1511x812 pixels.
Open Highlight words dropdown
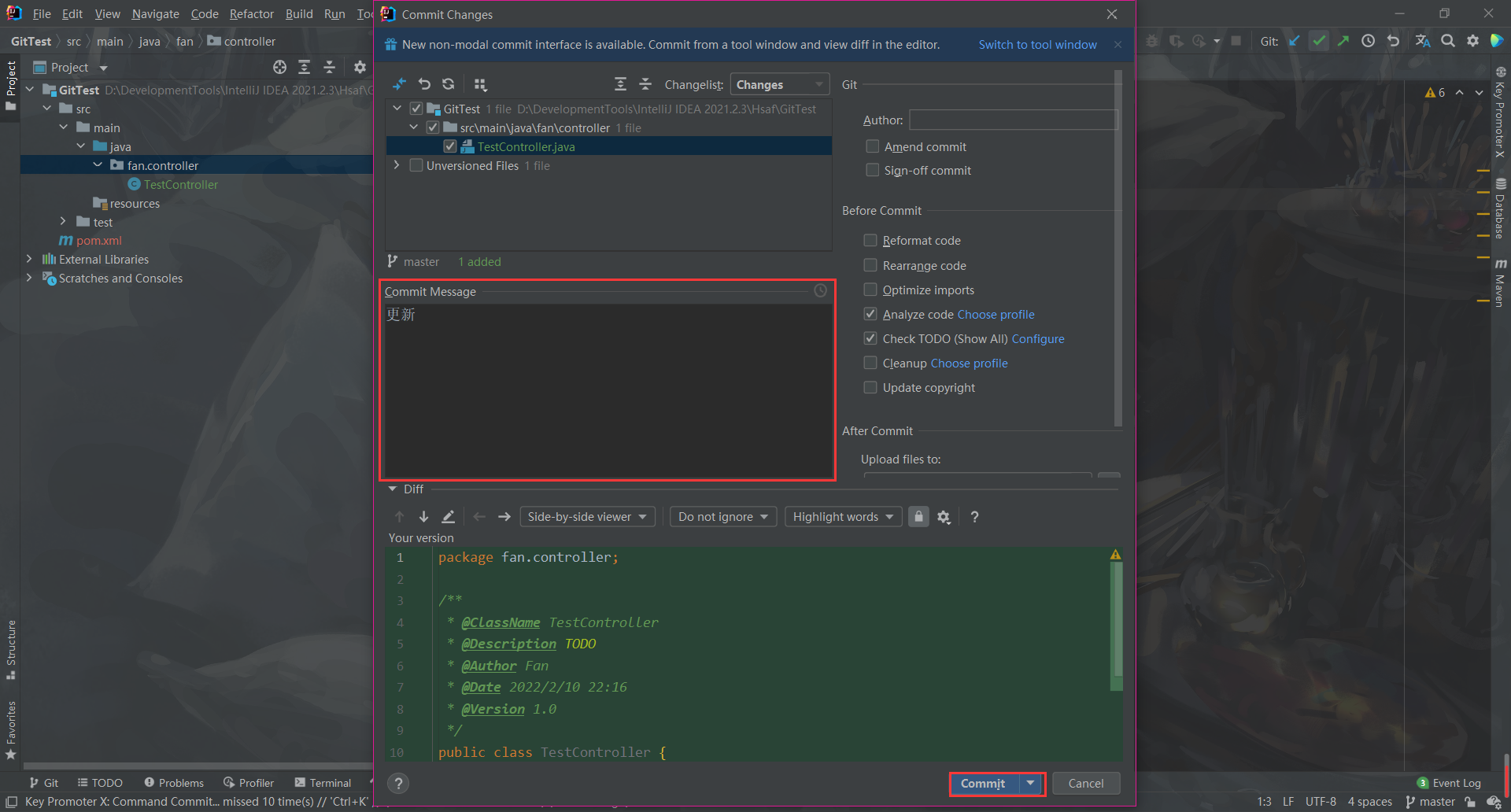(x=843, y=517)
